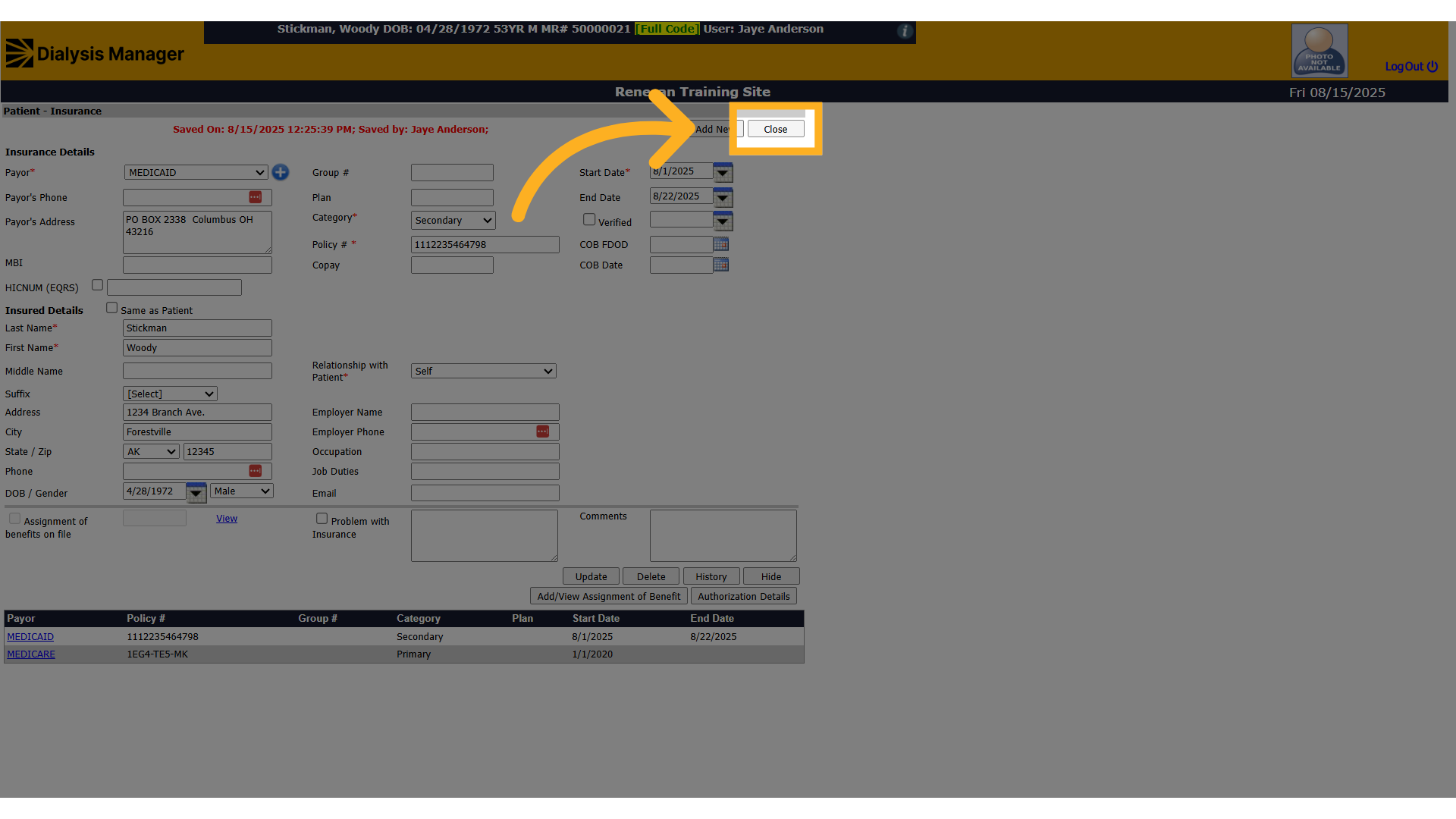Open the Verified date calendar picker

(x=723, y=221)
